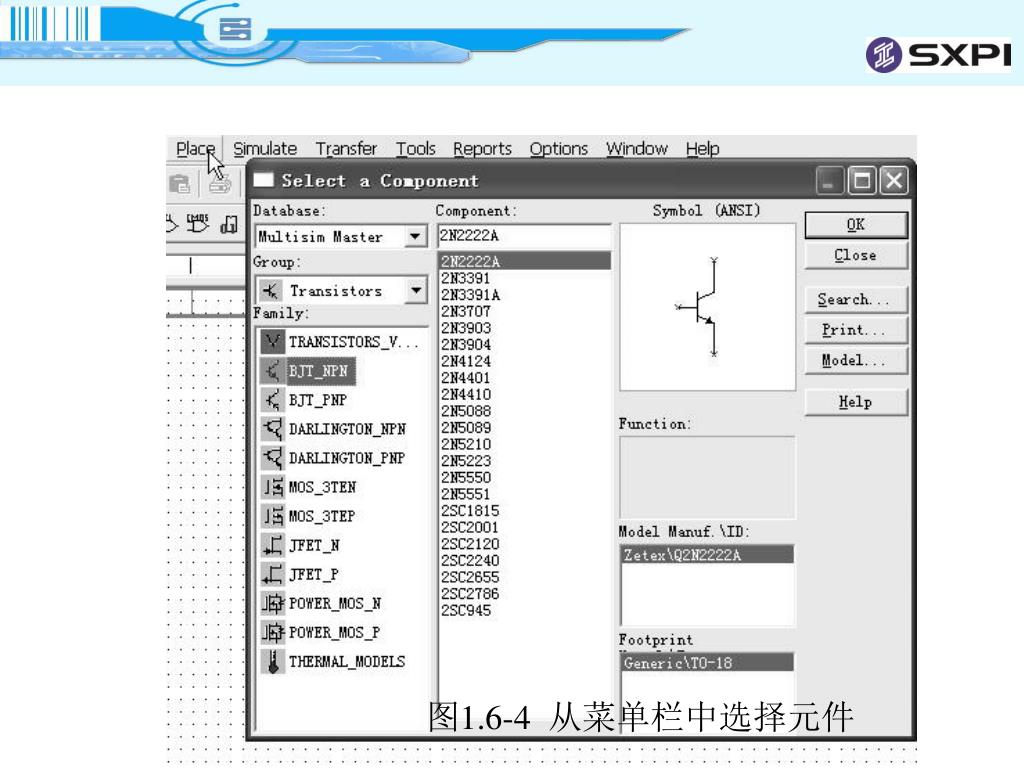Click the Print... button
Viewport: 1024px width, 768px height.
tap(856, 330)
